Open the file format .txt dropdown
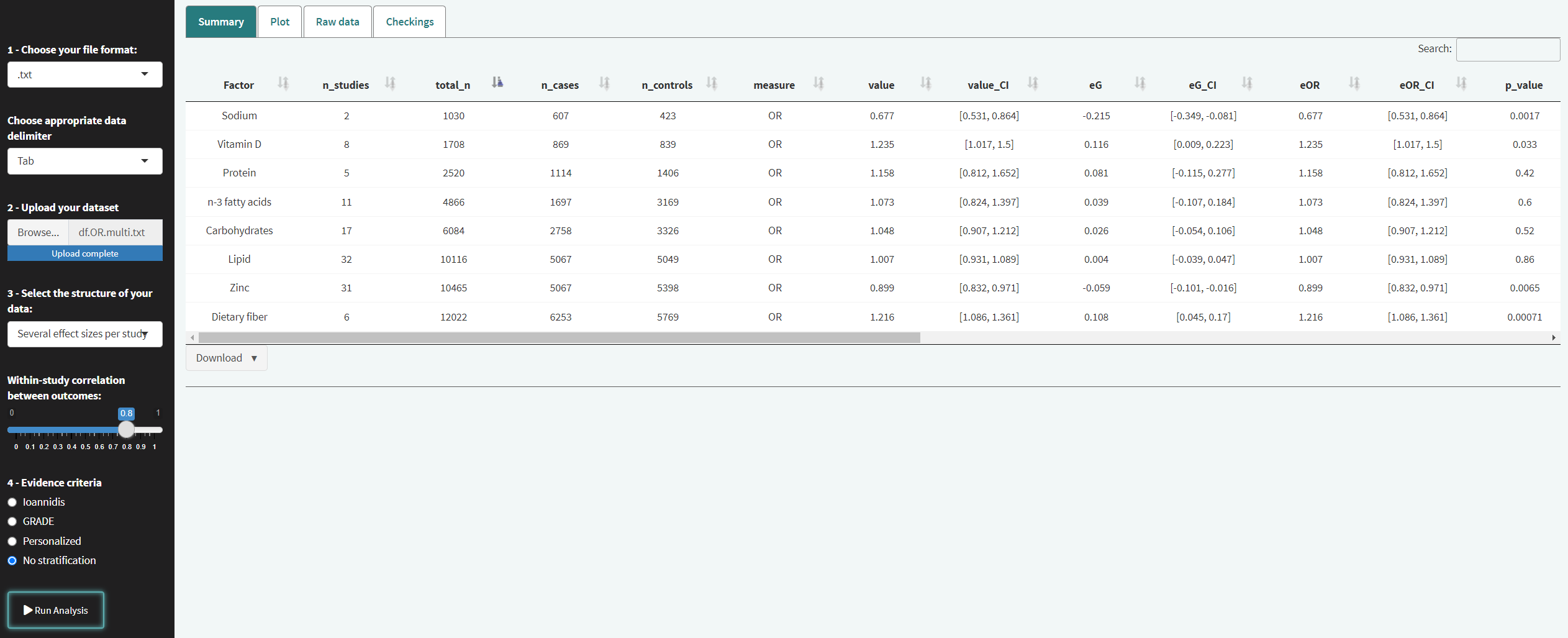The height and width of the screenshot is (638, 1568). pos(84,75)
